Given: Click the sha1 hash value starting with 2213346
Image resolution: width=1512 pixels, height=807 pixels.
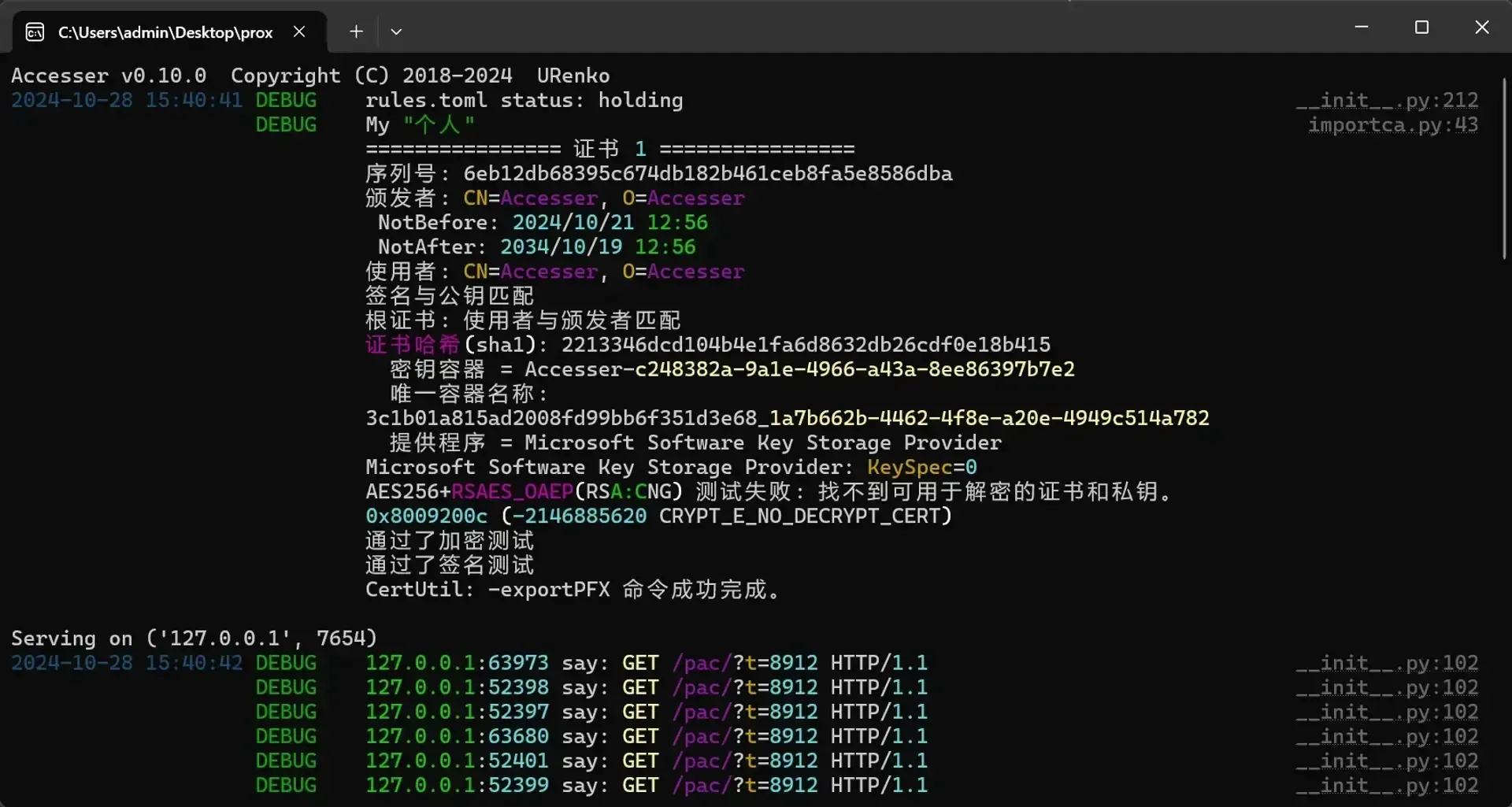Looking at the screenshot, I should click(805, 345).
